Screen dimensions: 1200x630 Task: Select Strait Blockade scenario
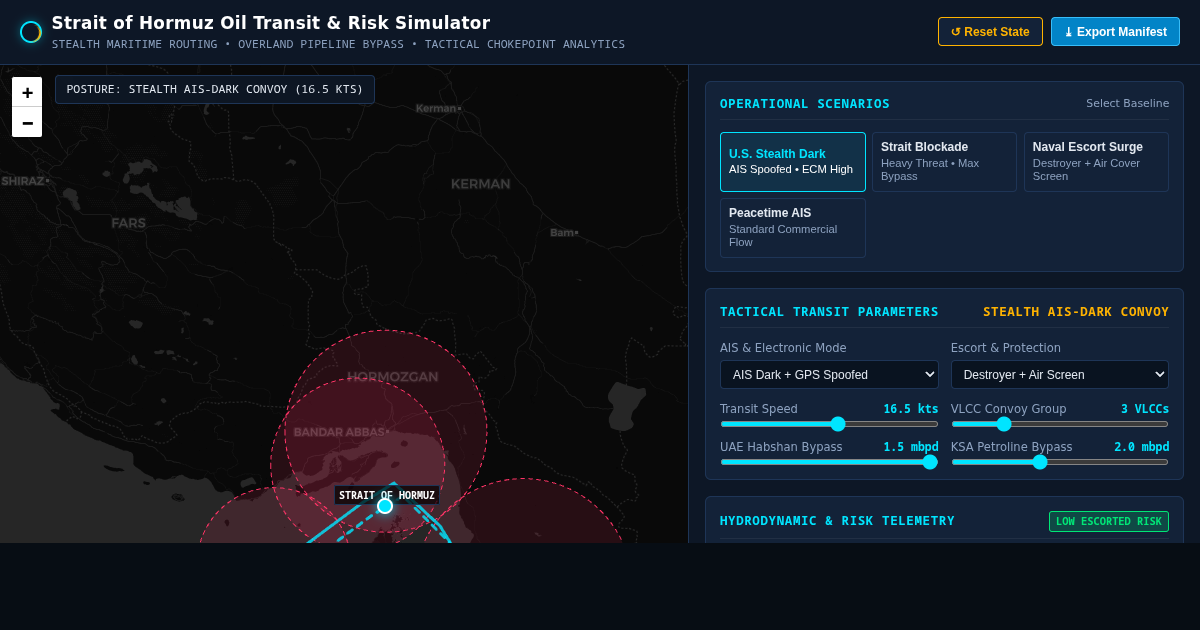pos(944,162)
